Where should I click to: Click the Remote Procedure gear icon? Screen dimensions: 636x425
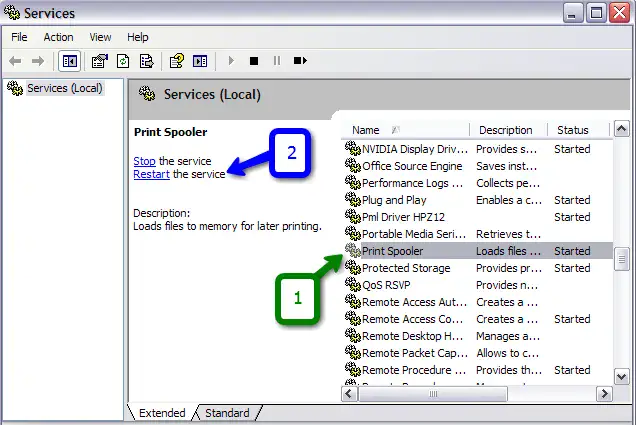click(353, 370)
